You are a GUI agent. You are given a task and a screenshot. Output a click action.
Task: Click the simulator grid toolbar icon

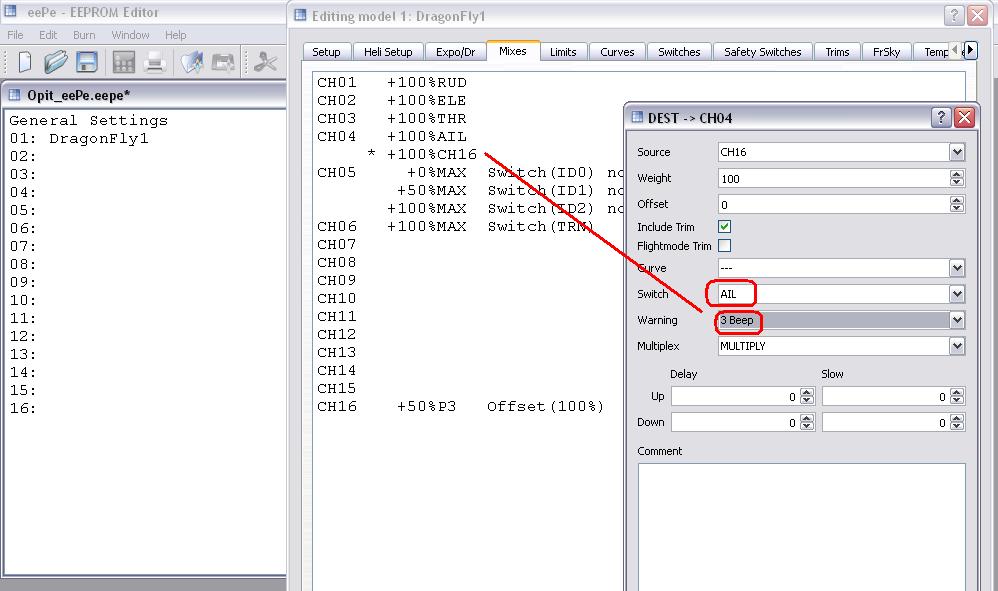[x=123, y=62]
